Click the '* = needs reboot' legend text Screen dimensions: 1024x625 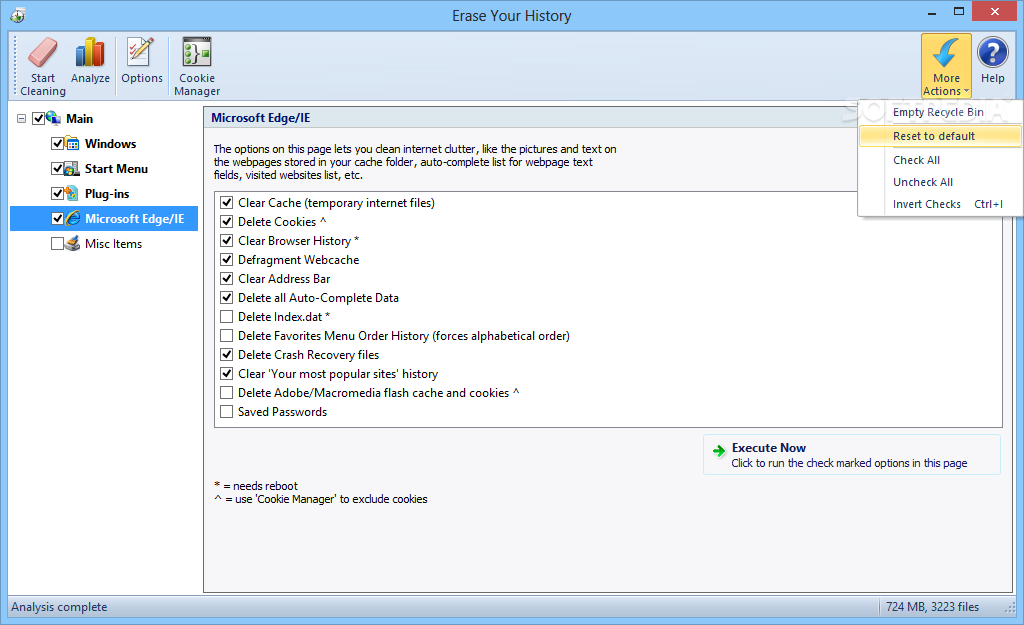(x=256, y=486)
